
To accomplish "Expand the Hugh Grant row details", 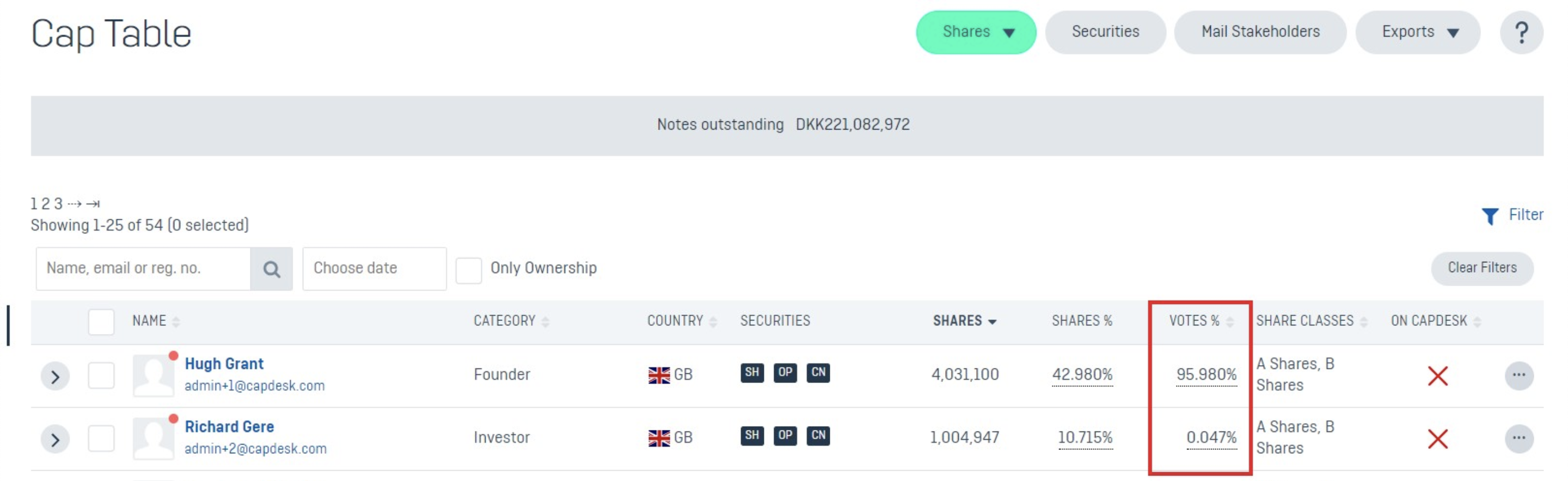I will (55, 377).
